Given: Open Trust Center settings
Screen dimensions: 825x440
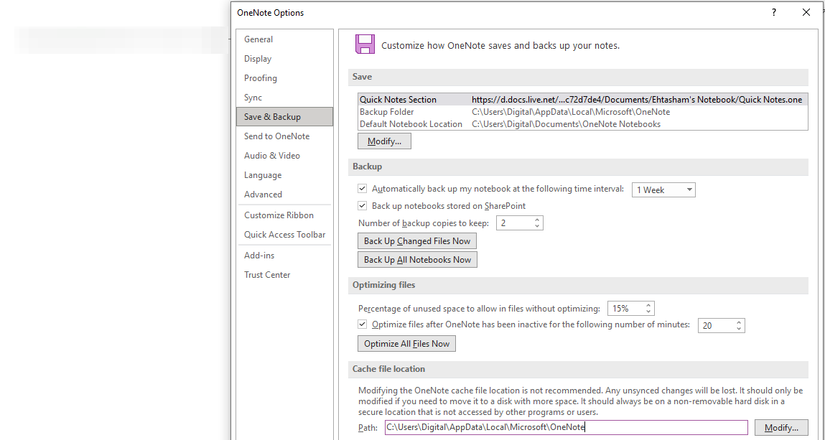Looking at the screenshot, I should 284,275.
